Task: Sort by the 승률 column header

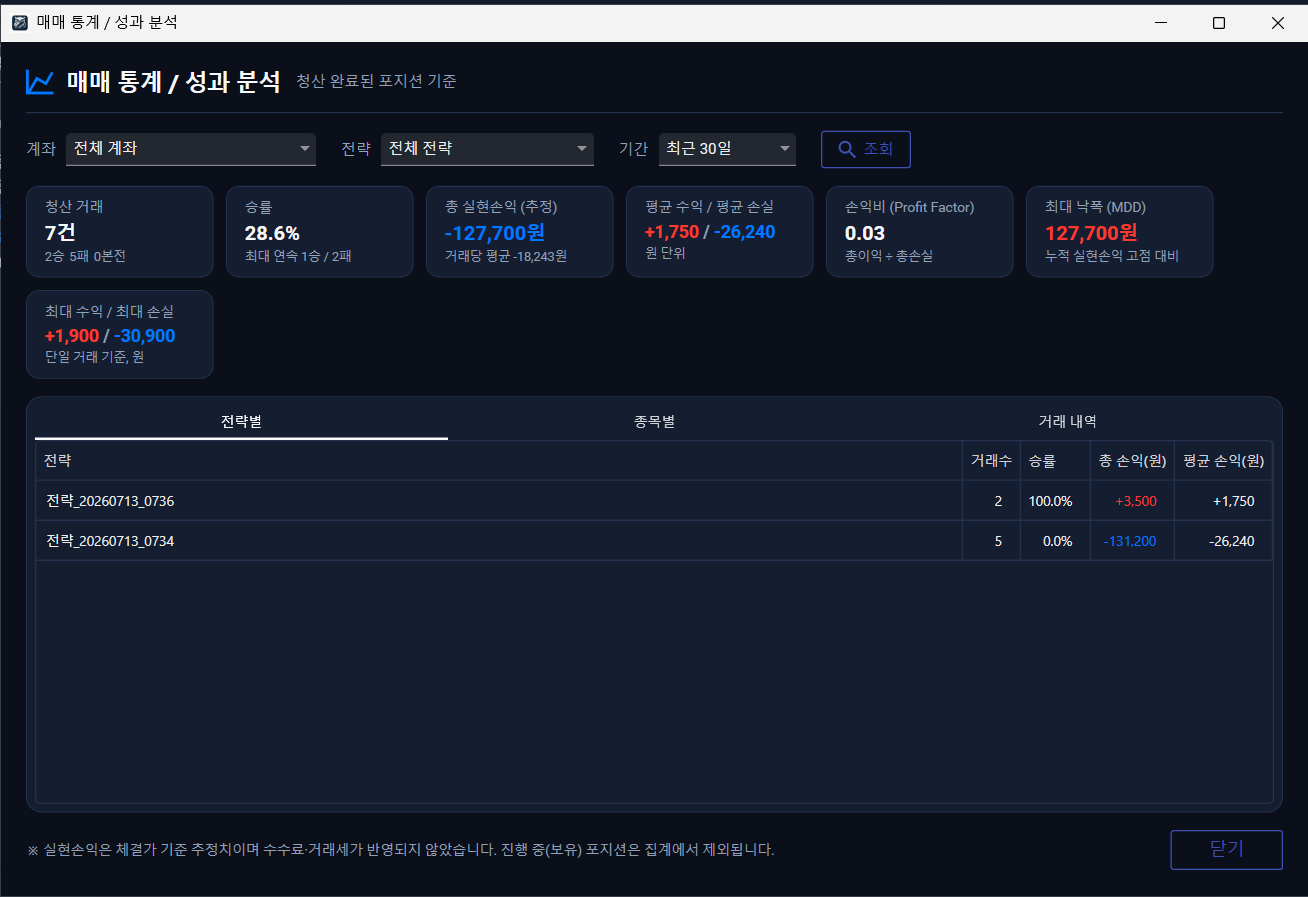Action: [x=1055, y=461]
